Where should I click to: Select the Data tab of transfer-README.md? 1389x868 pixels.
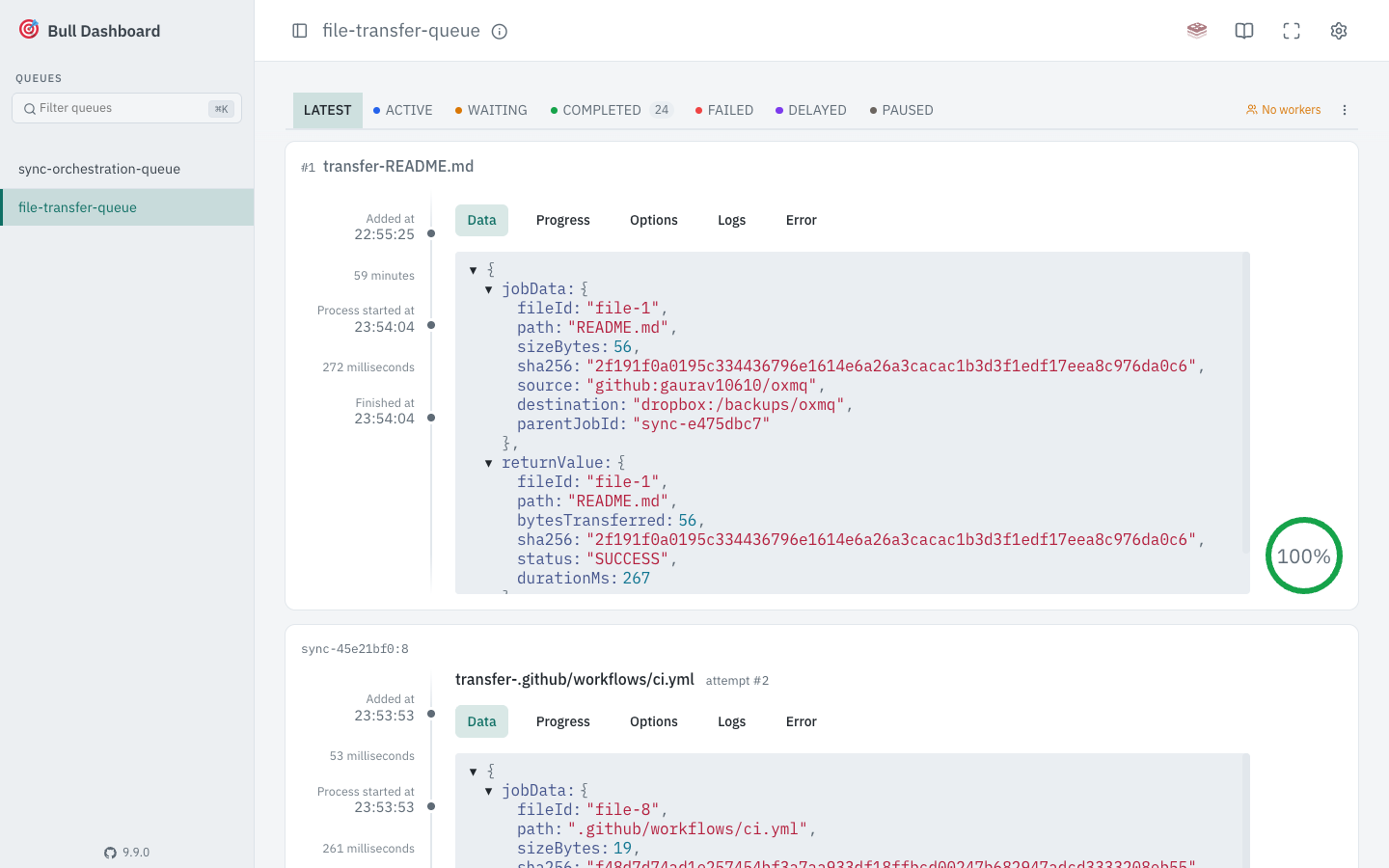click(481, 220)
